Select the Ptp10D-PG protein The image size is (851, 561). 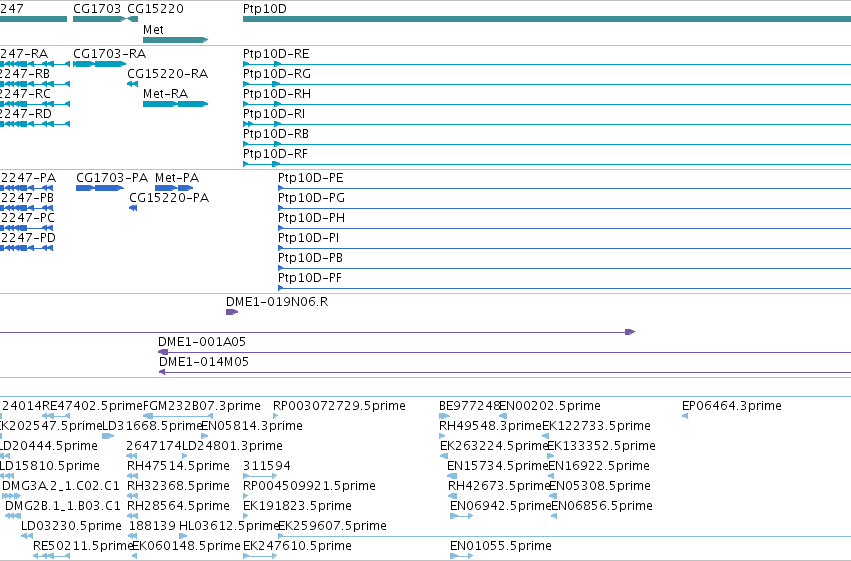pos(564,208)
